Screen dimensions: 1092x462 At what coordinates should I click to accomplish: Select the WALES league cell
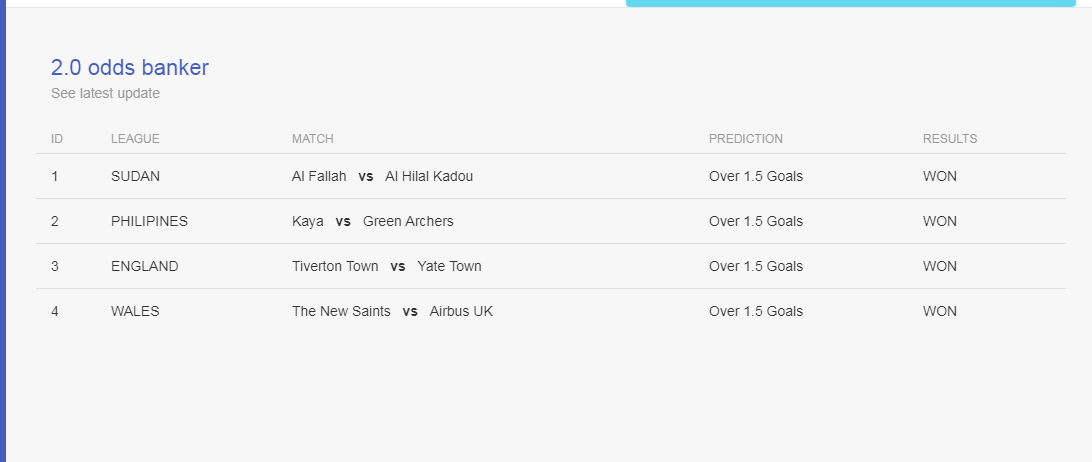[135, 311]
